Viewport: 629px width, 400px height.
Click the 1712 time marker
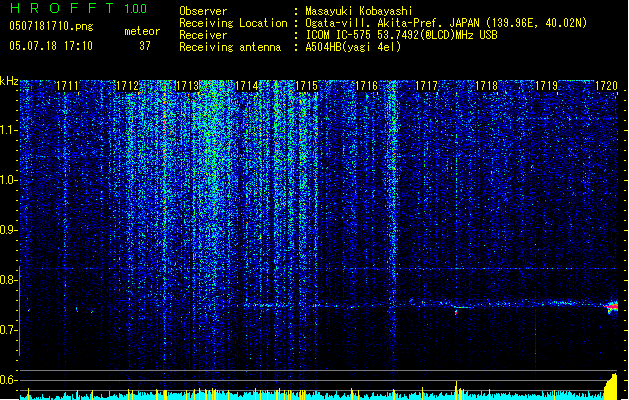(x=127, y=86)
